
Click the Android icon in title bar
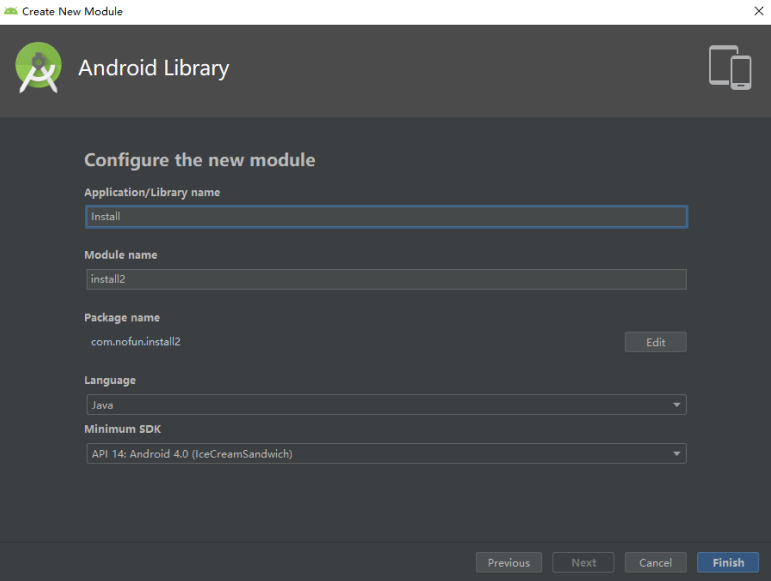(10, 11)
